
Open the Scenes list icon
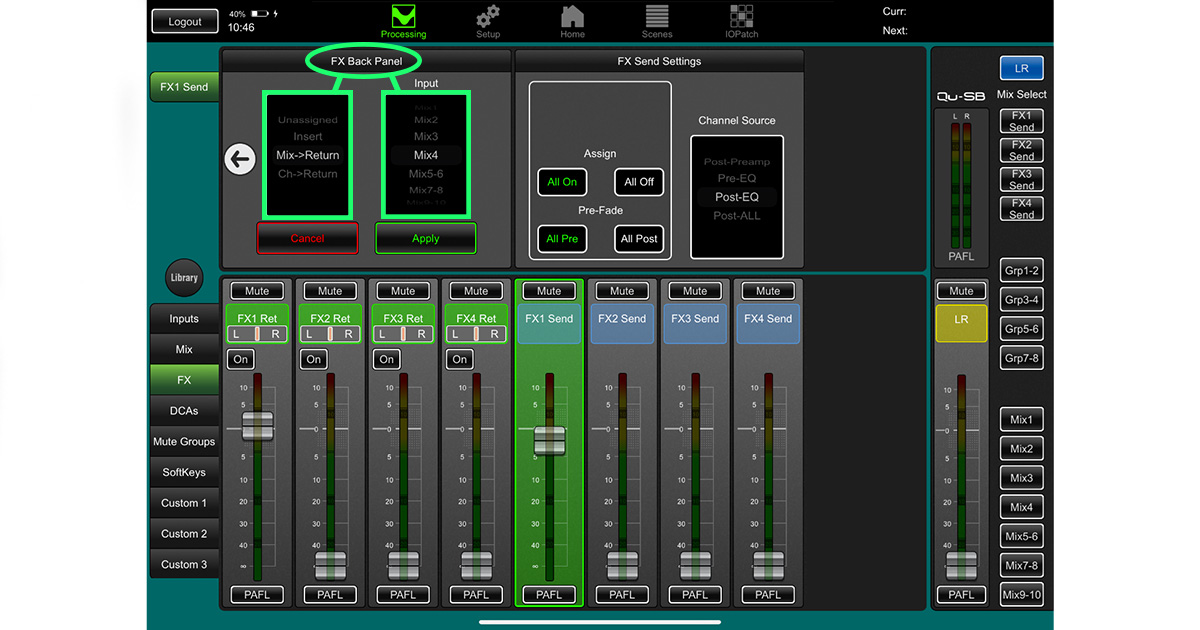click(657, 21)
